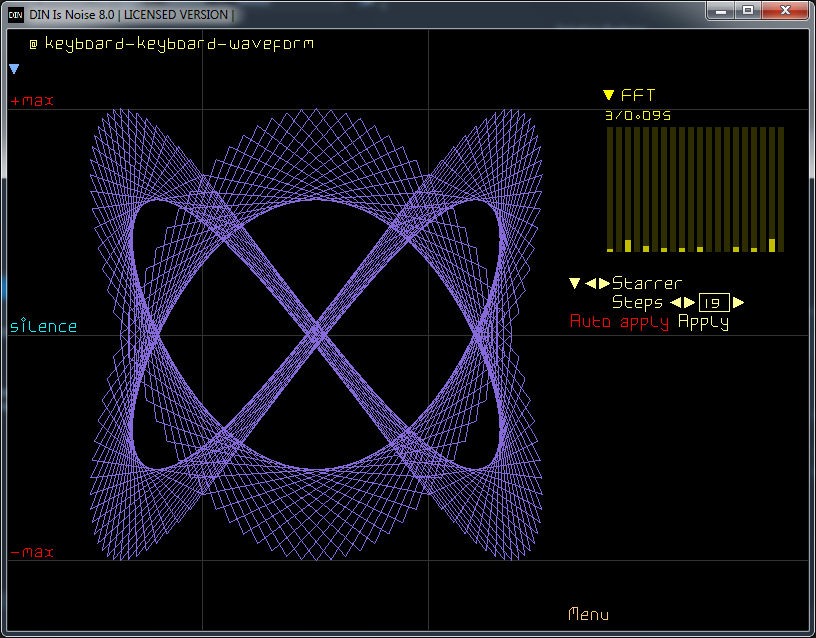Increase Steps with arrow left of value box

[x=689, y=302]
